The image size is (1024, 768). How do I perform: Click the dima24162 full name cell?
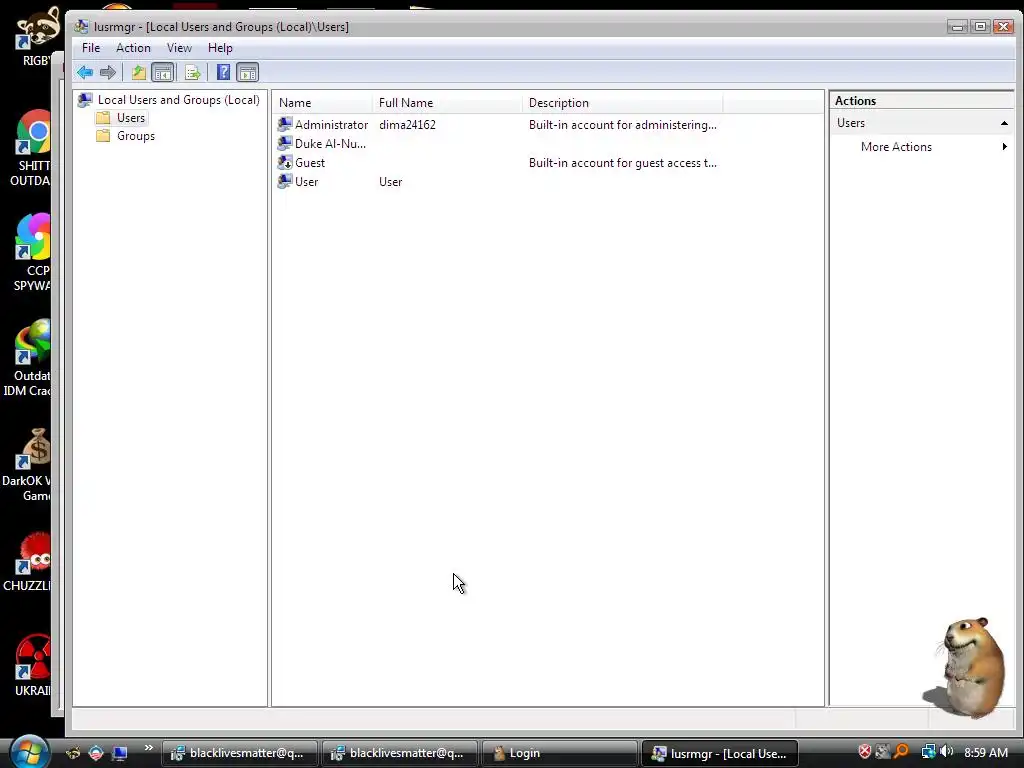coord(407,125)
